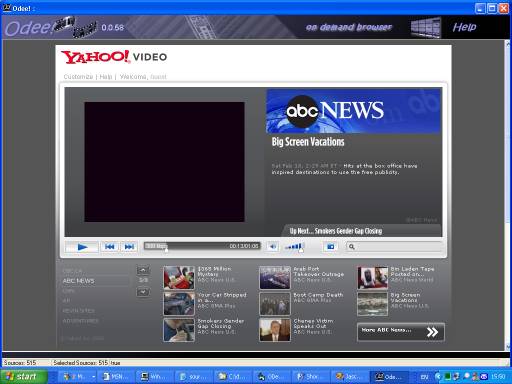This screenshot has width=512, height=384.
Task: Play 'Cheney Victim Speaks Out' thumbnail
Action: (275, 330)
